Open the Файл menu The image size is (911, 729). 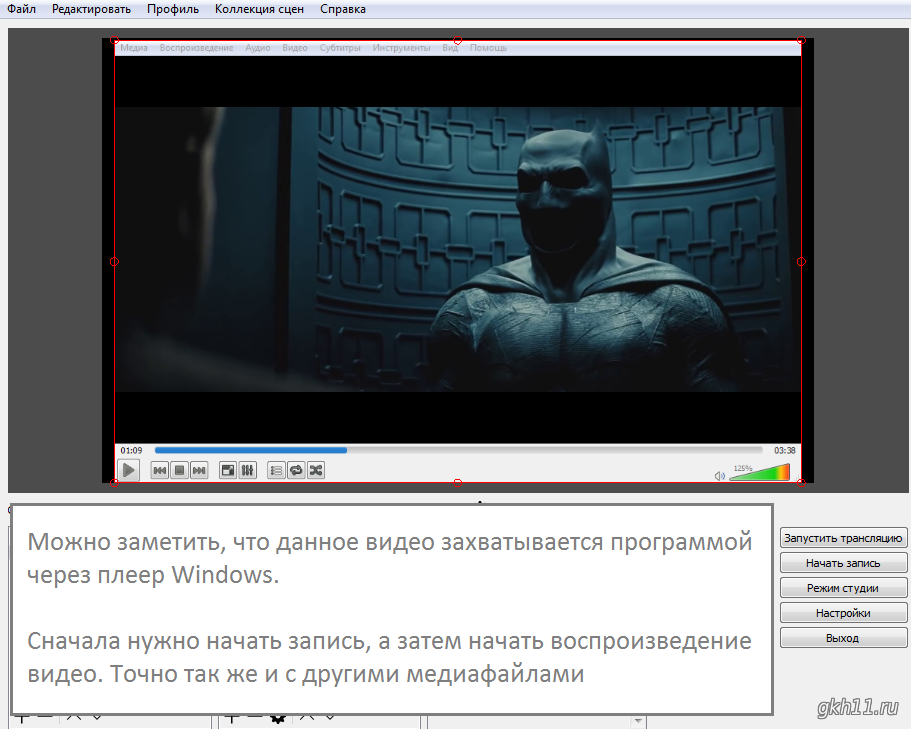pyautogui.click(x=21, y=9)
